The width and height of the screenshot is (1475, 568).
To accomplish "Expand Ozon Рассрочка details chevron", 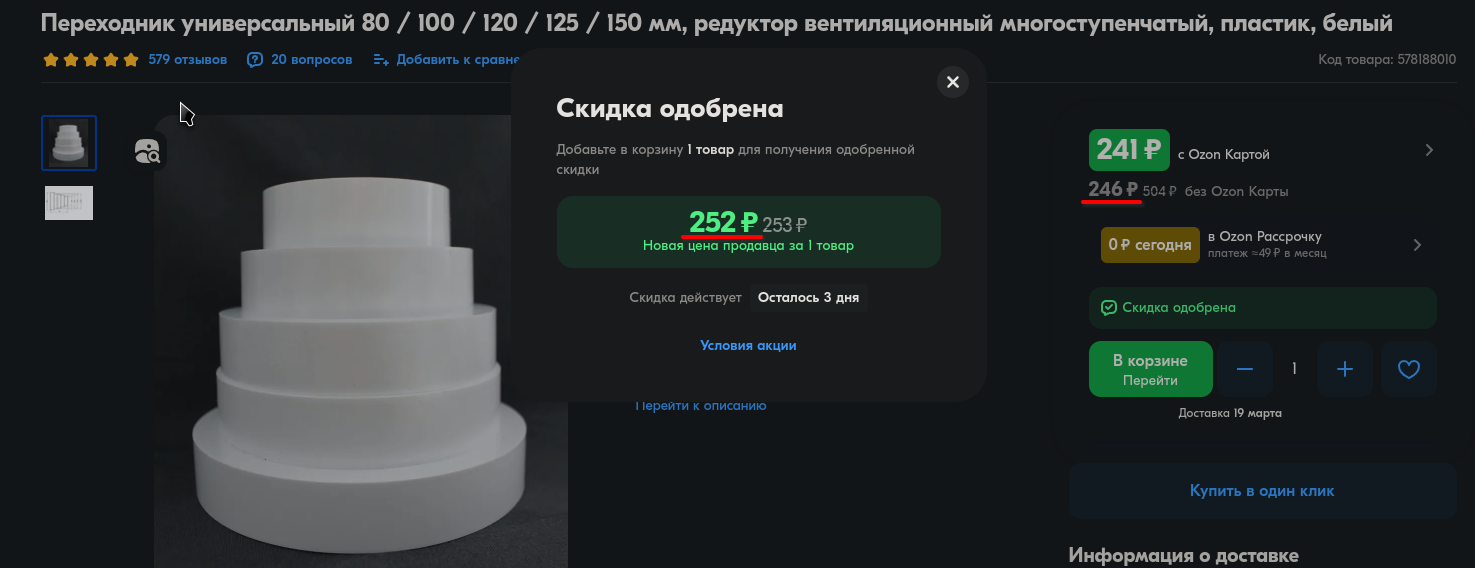I will [1417, 245].
